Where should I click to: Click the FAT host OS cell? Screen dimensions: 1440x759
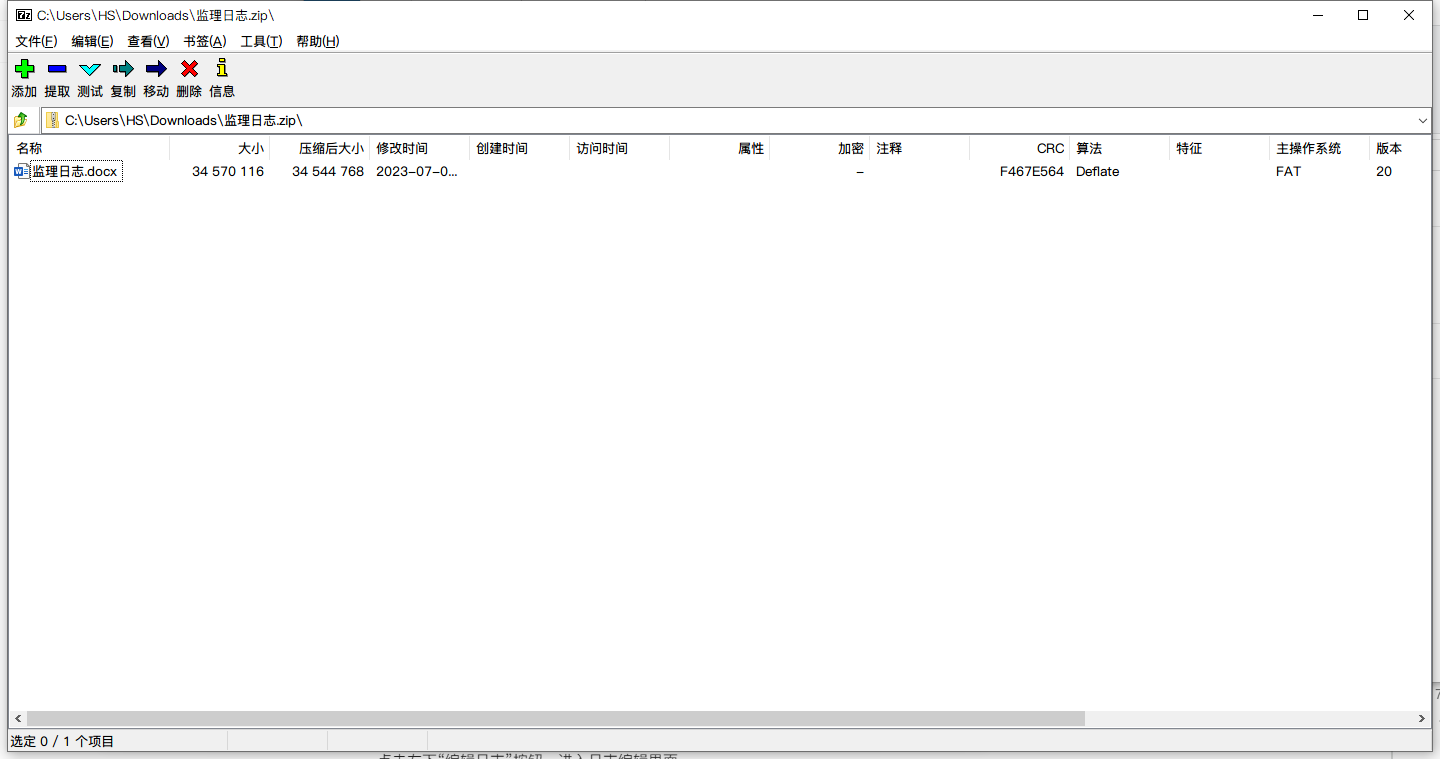[x=1288, y=172]
